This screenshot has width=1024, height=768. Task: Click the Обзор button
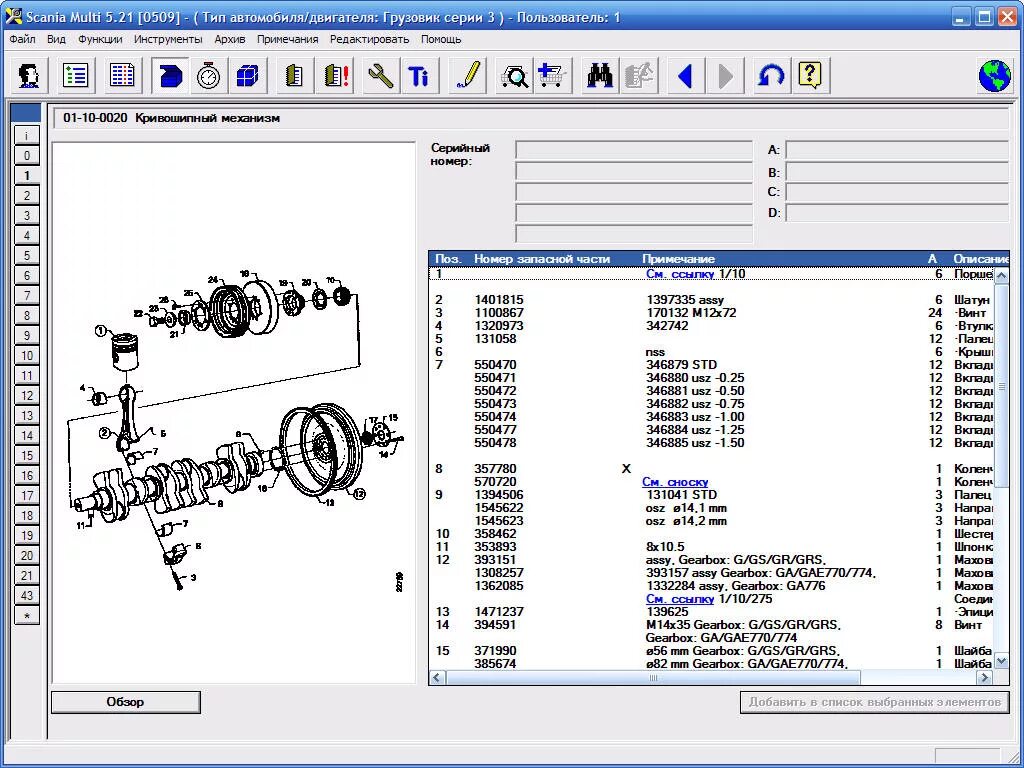point(125,702)
